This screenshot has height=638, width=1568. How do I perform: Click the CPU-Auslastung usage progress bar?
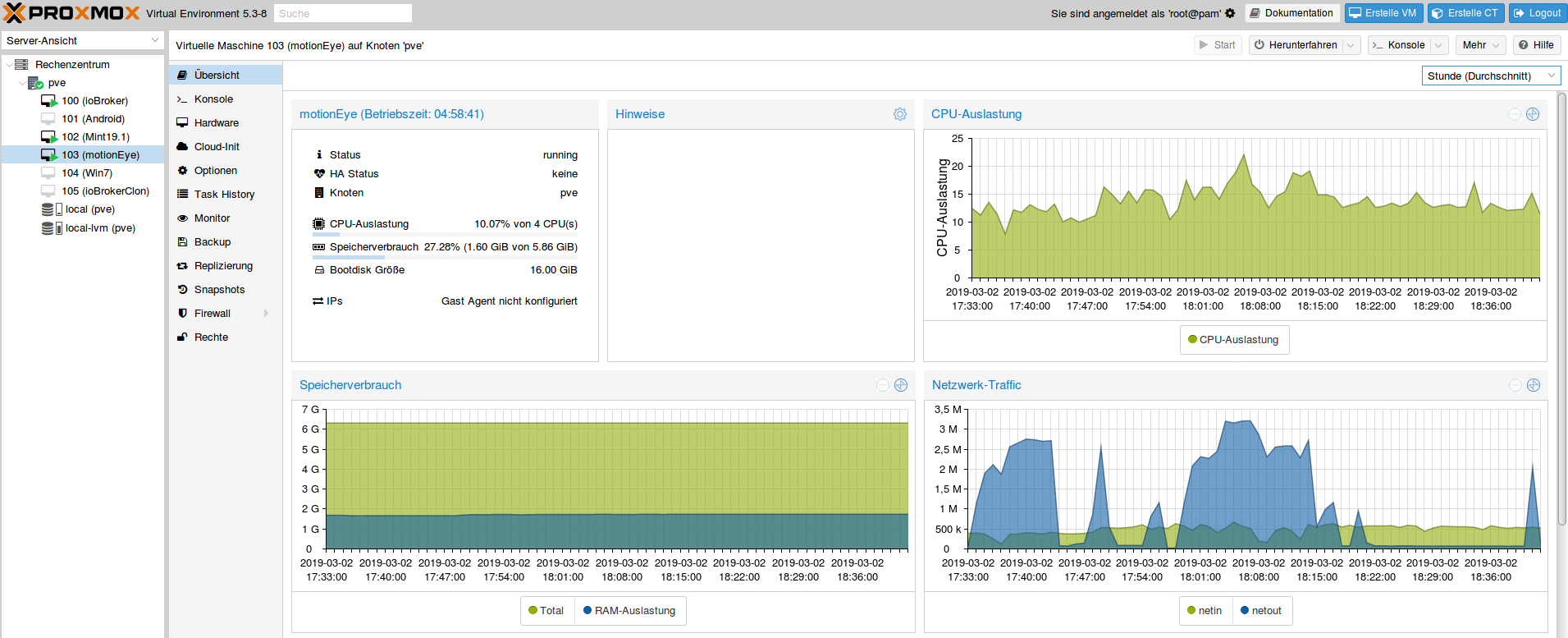click(445, 234)
